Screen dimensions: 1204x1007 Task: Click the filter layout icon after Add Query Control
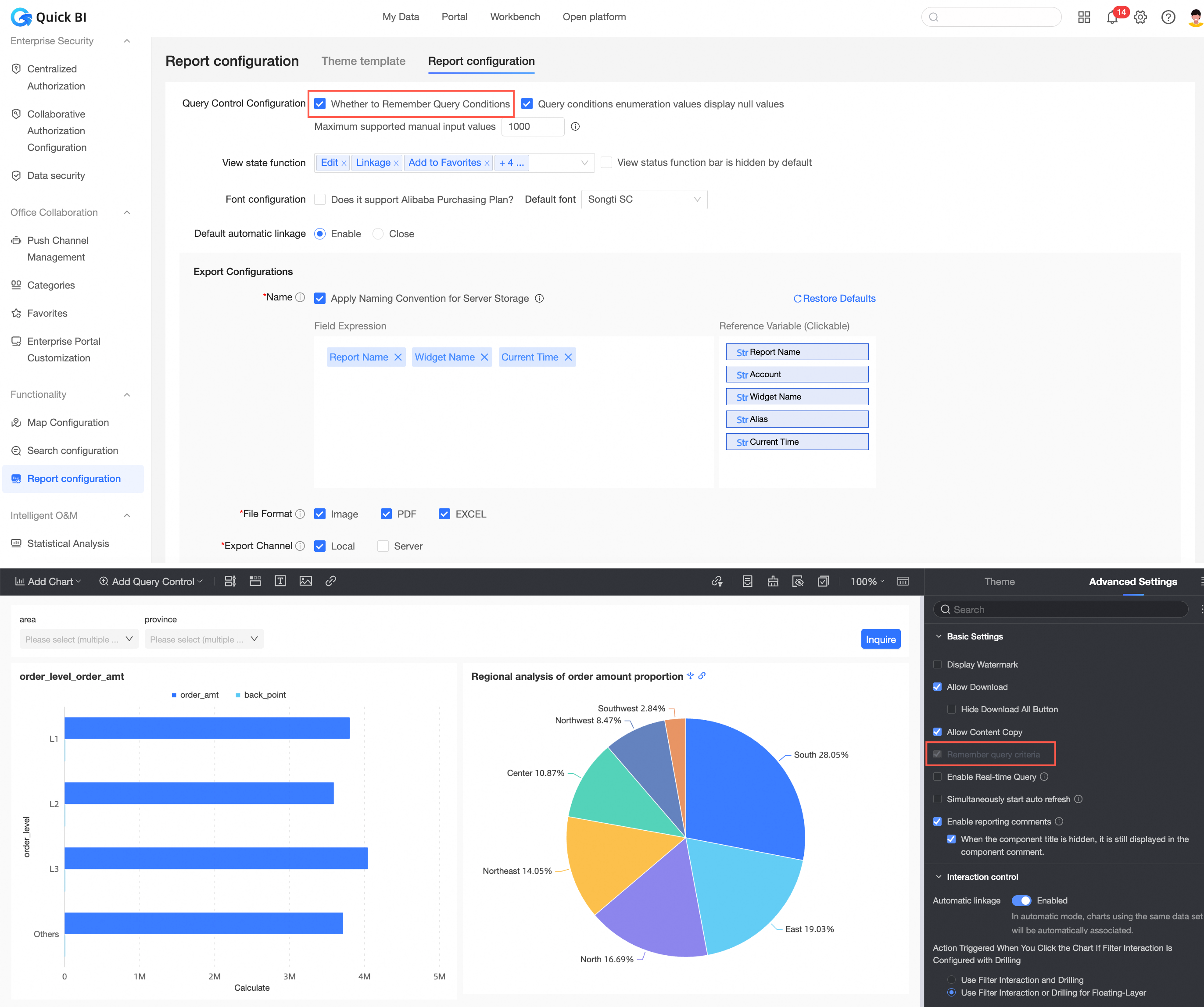pyautogui.click(x=230, y=581)
